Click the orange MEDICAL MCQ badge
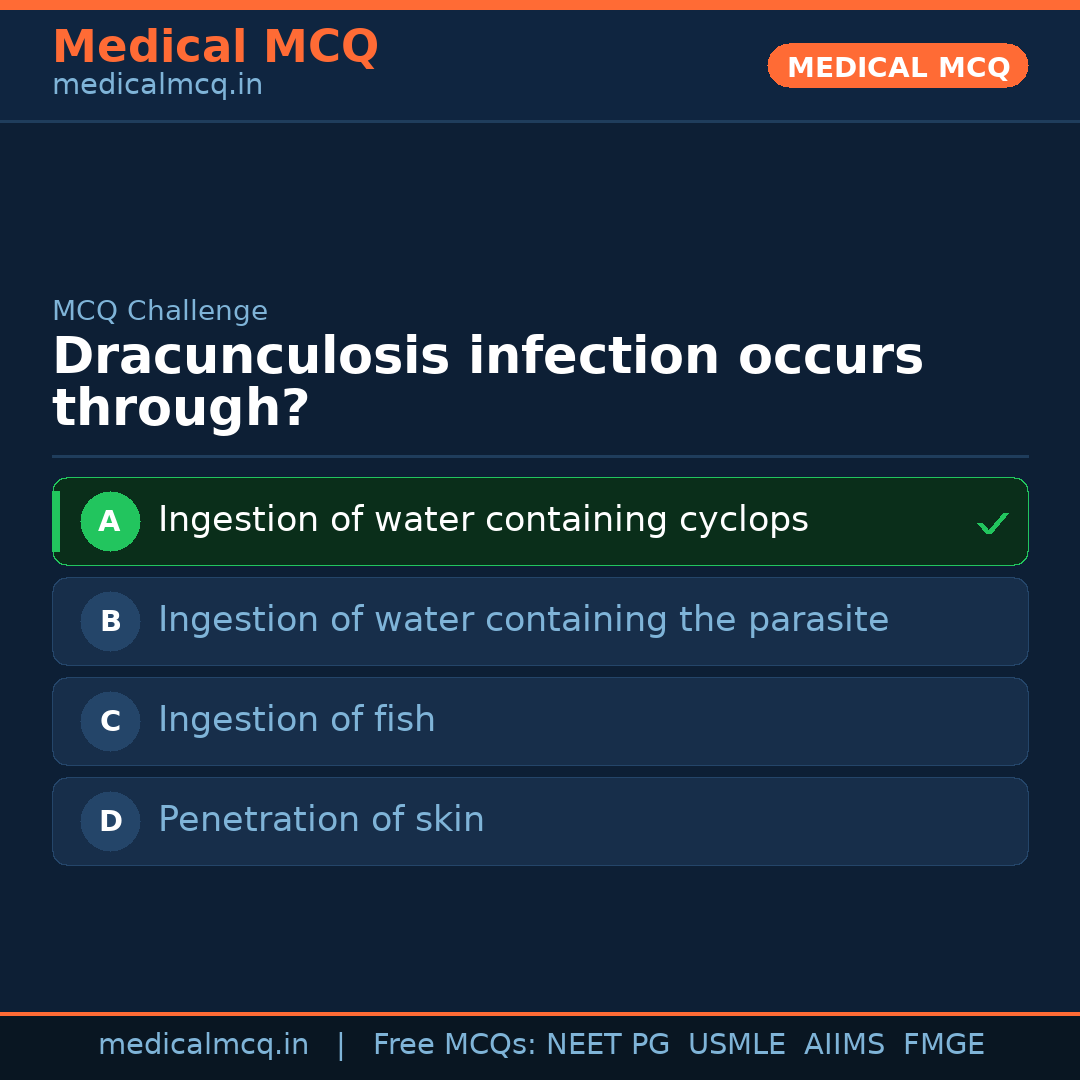 pyautogui.click(x=897, y=66)
